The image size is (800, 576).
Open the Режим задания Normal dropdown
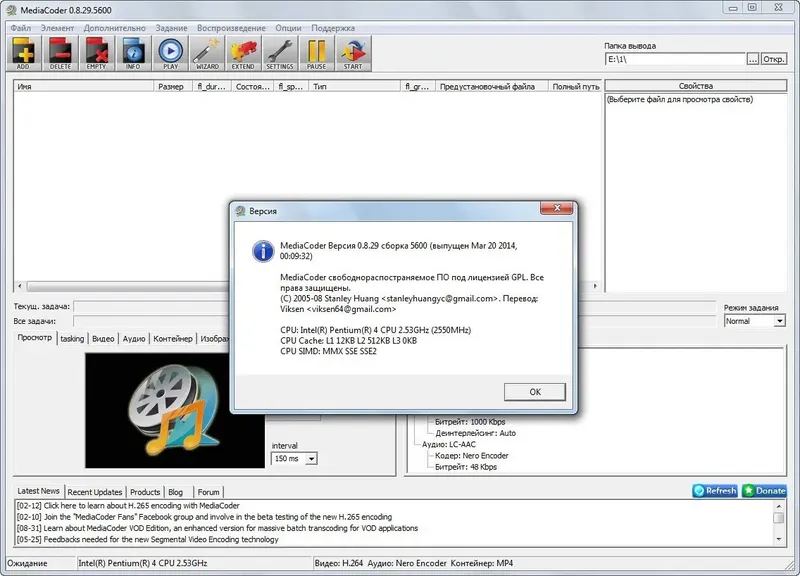coord(755,321)
